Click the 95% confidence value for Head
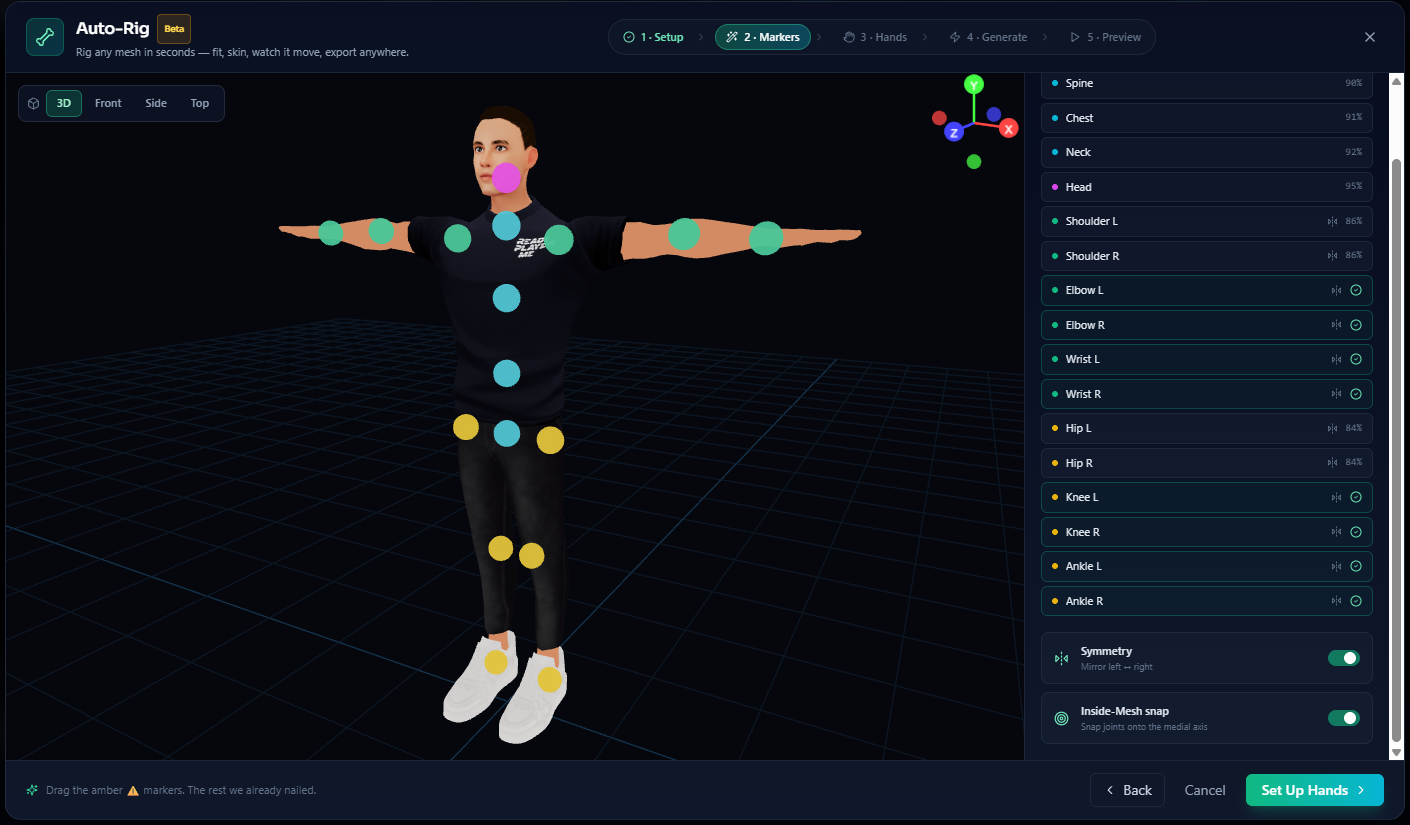1410x825 pixels. tap(1353, 187)
